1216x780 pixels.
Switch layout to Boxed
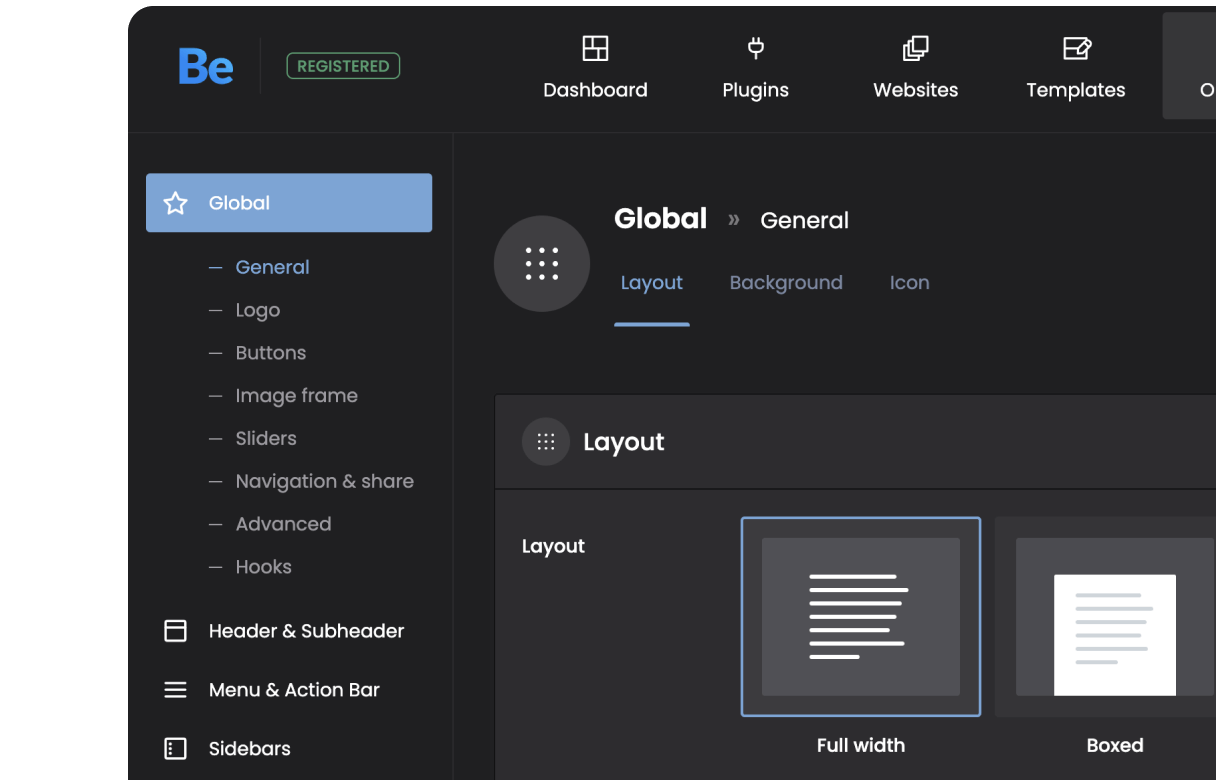coord(1113,617)
